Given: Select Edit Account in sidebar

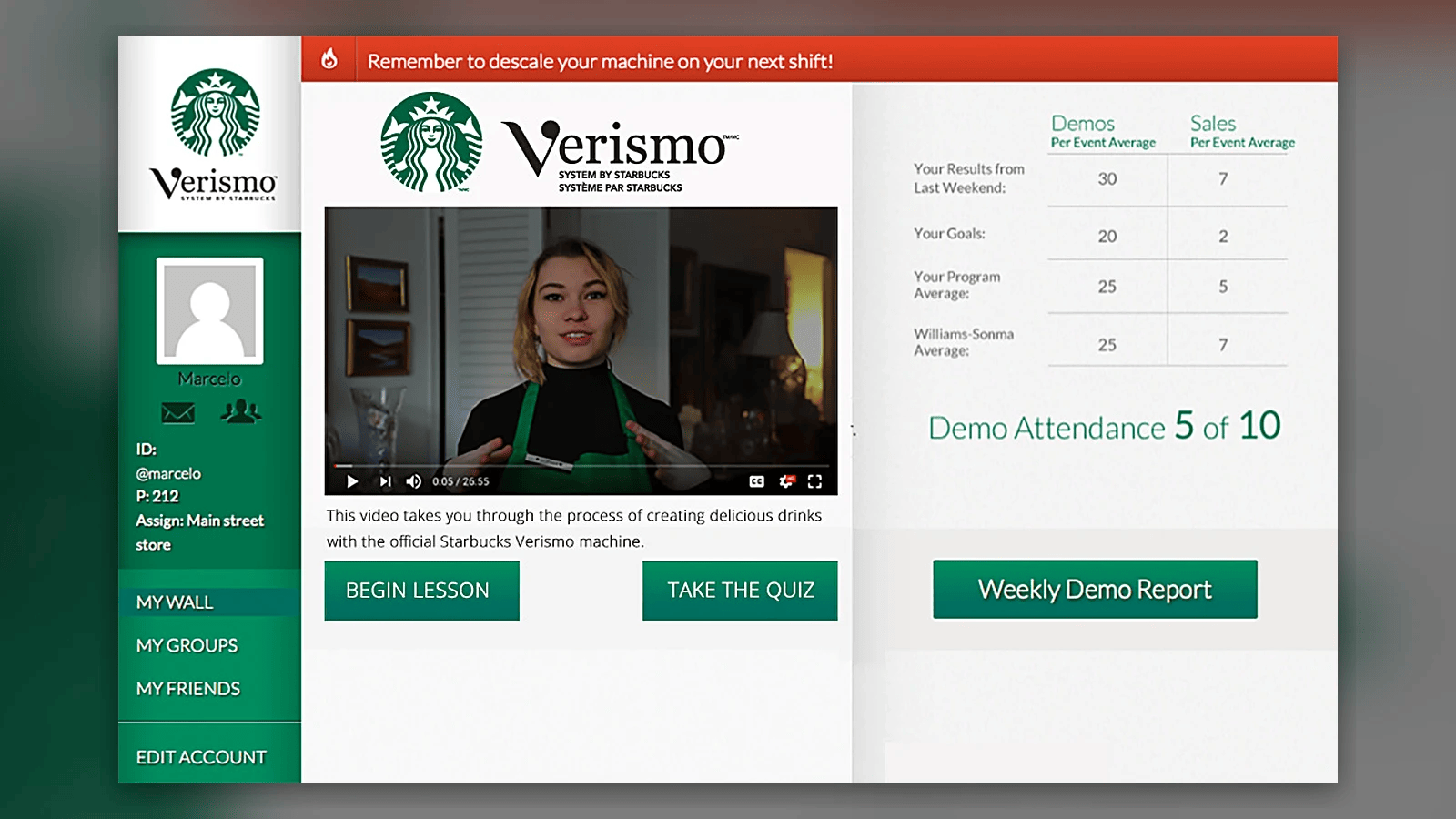Looking at the screenshot, I should click(201, 757).
